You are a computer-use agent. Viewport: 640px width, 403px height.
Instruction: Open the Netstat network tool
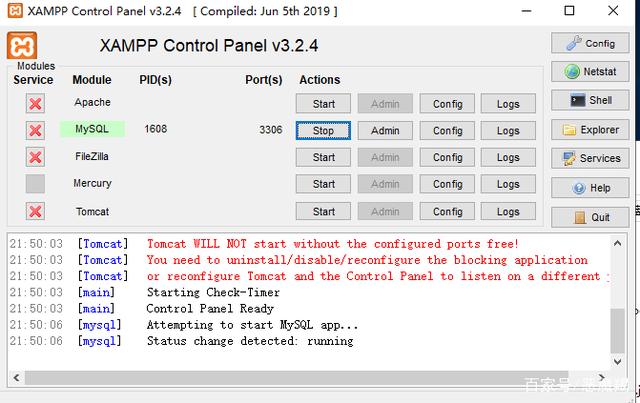(x=589, y=72)
